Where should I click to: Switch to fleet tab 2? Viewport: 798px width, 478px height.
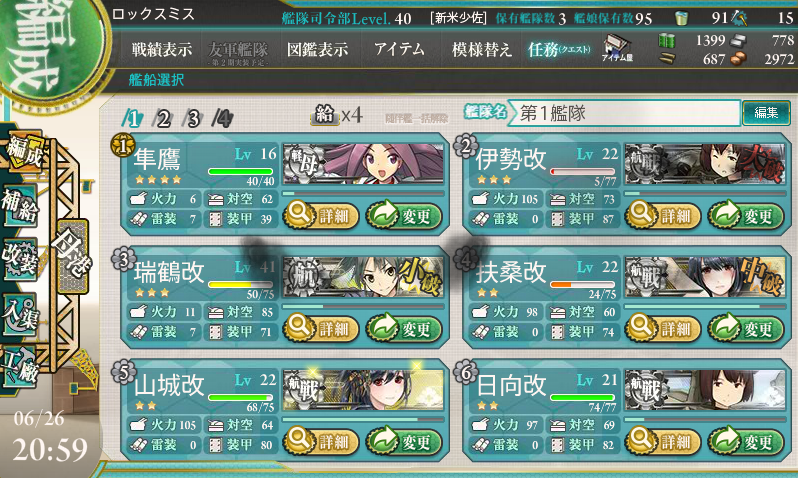(163, 119)
